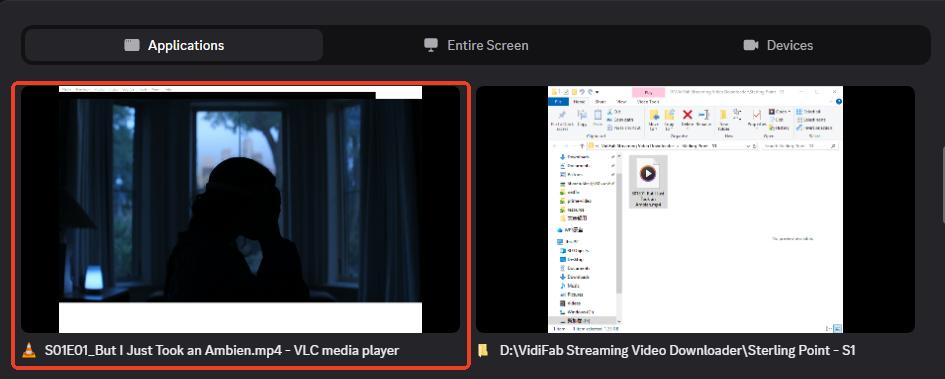Choose the VLC media player window thumbnail

point(240,209)
